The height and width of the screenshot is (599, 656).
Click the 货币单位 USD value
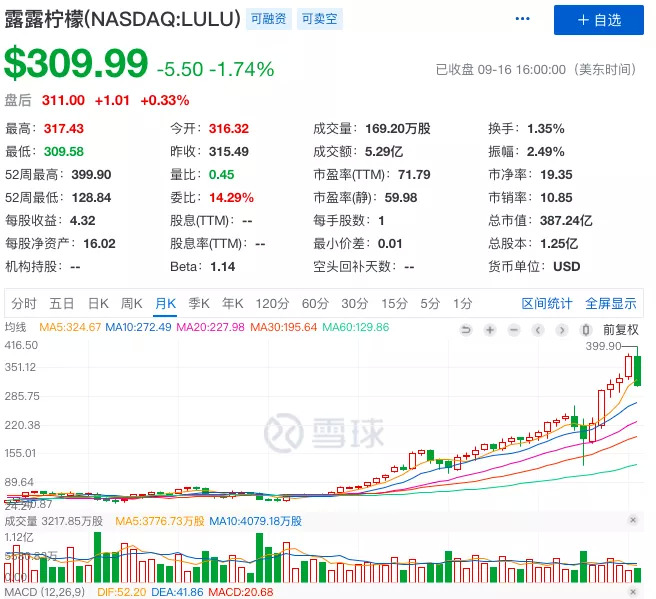(x=566, y=266)
